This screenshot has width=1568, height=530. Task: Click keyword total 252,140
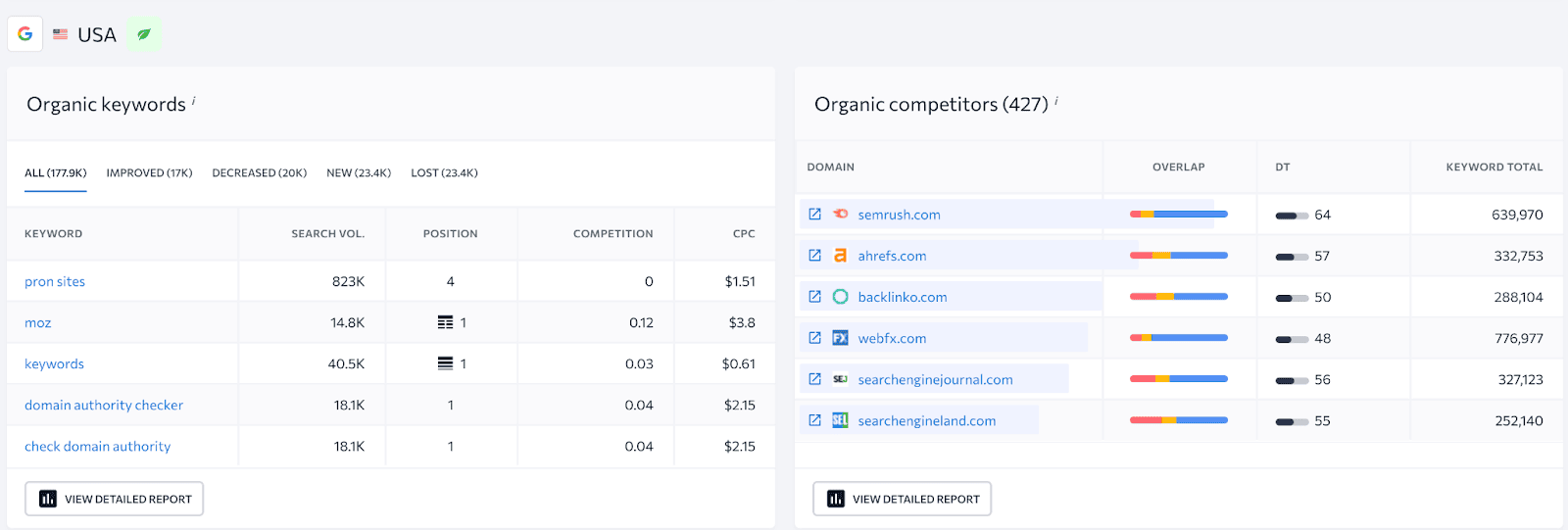[1519, 420]
